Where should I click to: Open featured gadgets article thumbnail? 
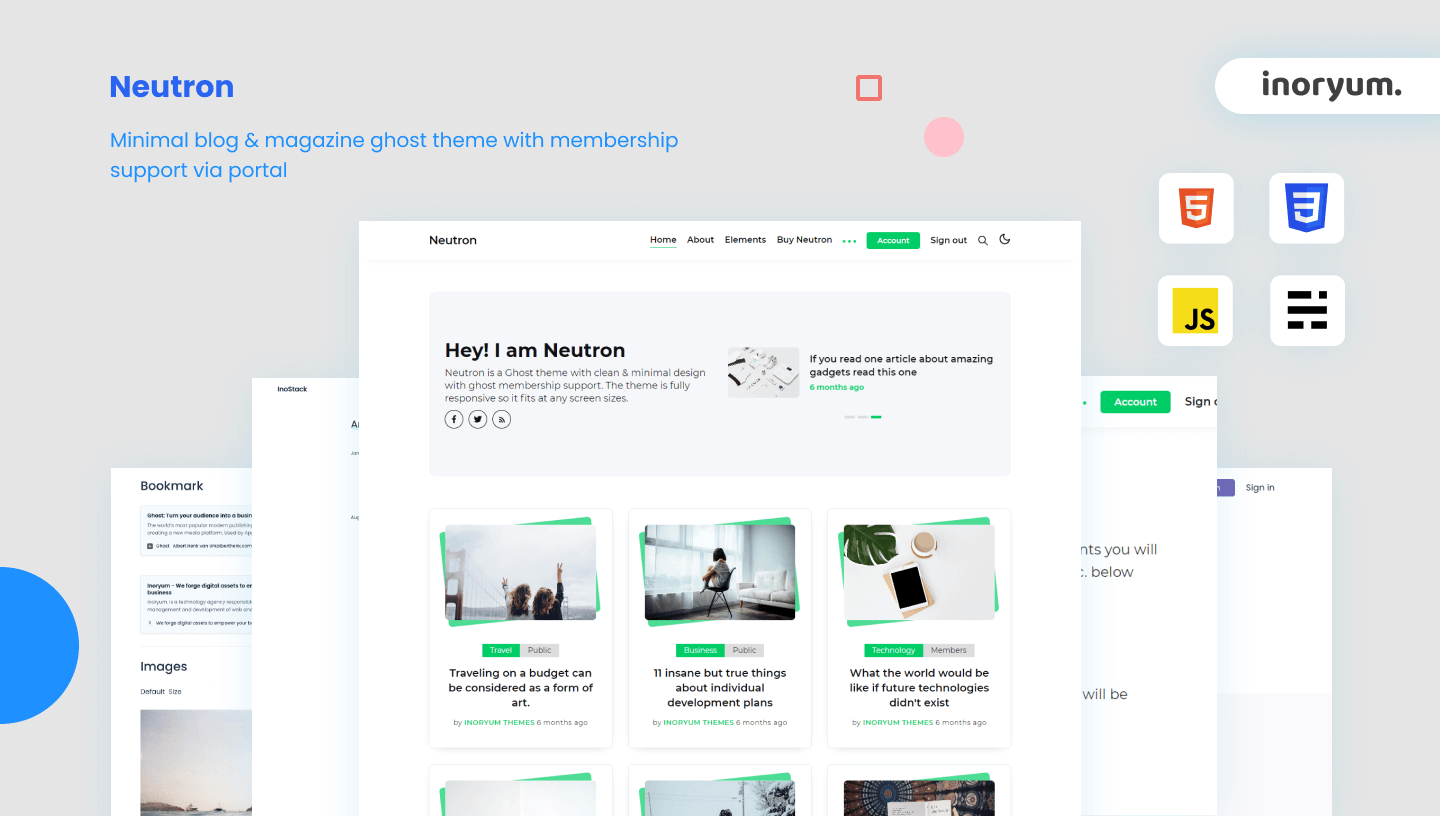(763, 372)
